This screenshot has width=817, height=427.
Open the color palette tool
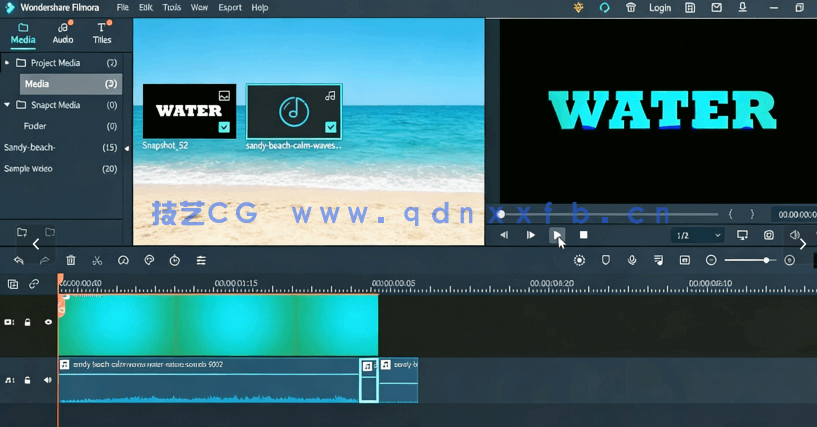pyautogui.click(x=149, y=260)
